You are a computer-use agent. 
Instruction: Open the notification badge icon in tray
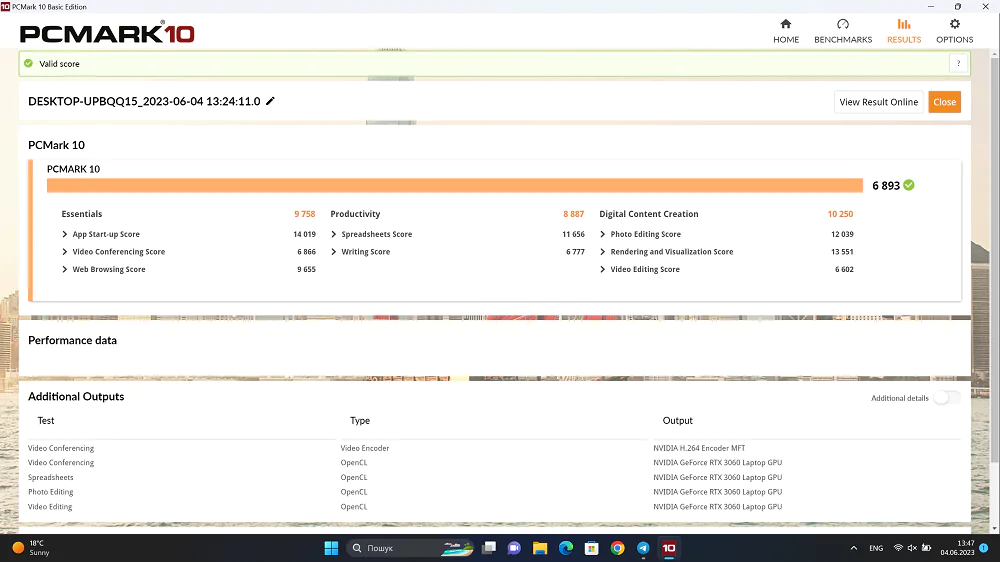[983, 548]
